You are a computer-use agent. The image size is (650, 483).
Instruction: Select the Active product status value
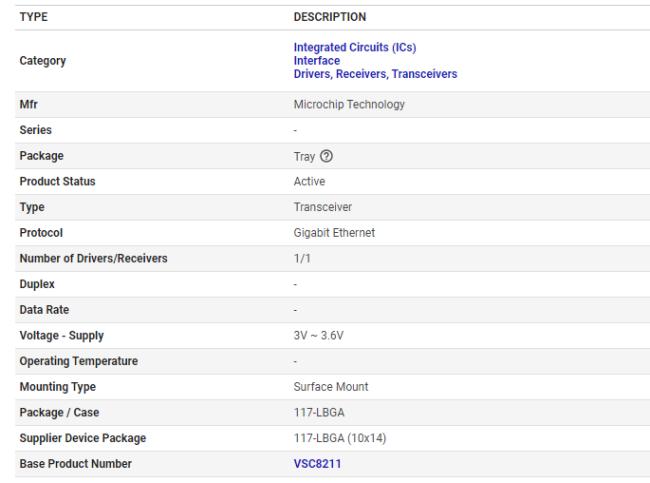(310, 181)
